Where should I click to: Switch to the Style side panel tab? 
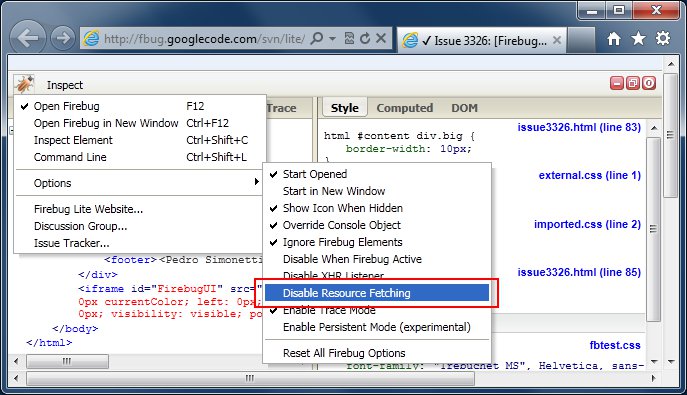[x=345, y=108]
